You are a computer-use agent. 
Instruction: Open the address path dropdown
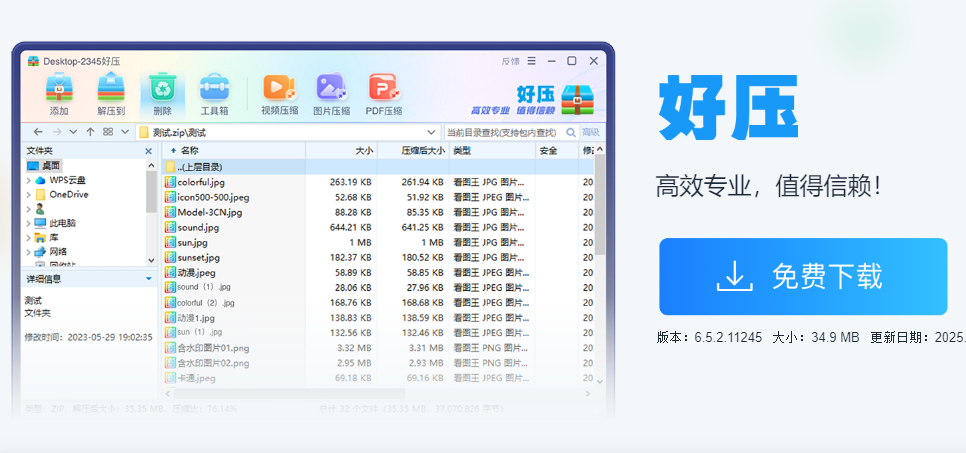pyautogui.click(x=431, y=132)
